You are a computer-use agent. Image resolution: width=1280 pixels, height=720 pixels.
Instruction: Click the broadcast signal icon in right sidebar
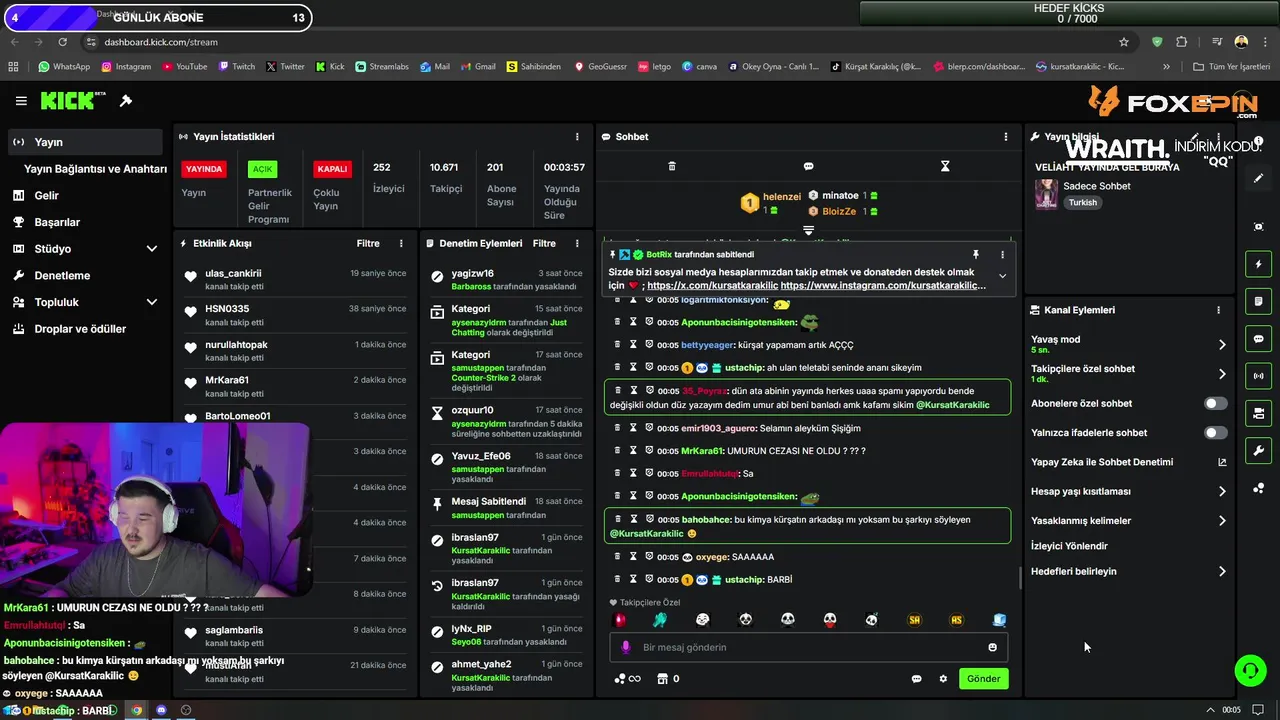pos(1259,376)
